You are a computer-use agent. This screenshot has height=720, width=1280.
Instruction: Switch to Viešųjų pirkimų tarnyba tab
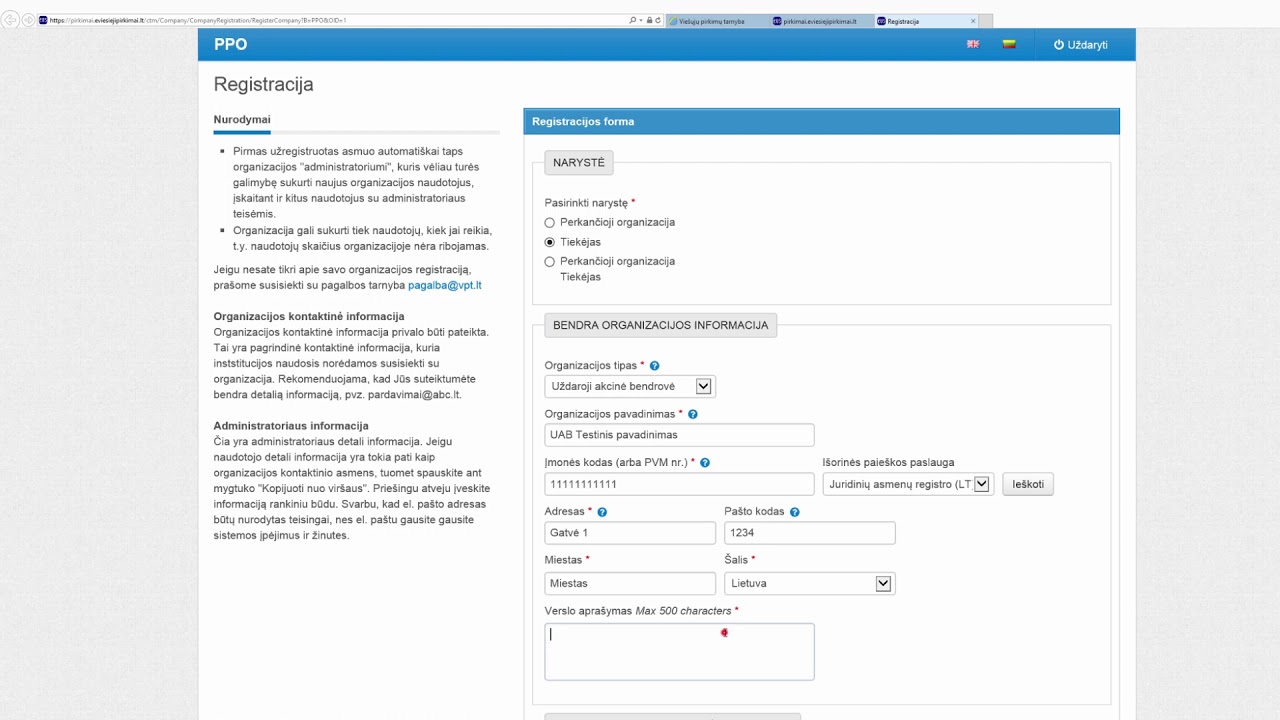pyautogui.click(x=717, y=21)
